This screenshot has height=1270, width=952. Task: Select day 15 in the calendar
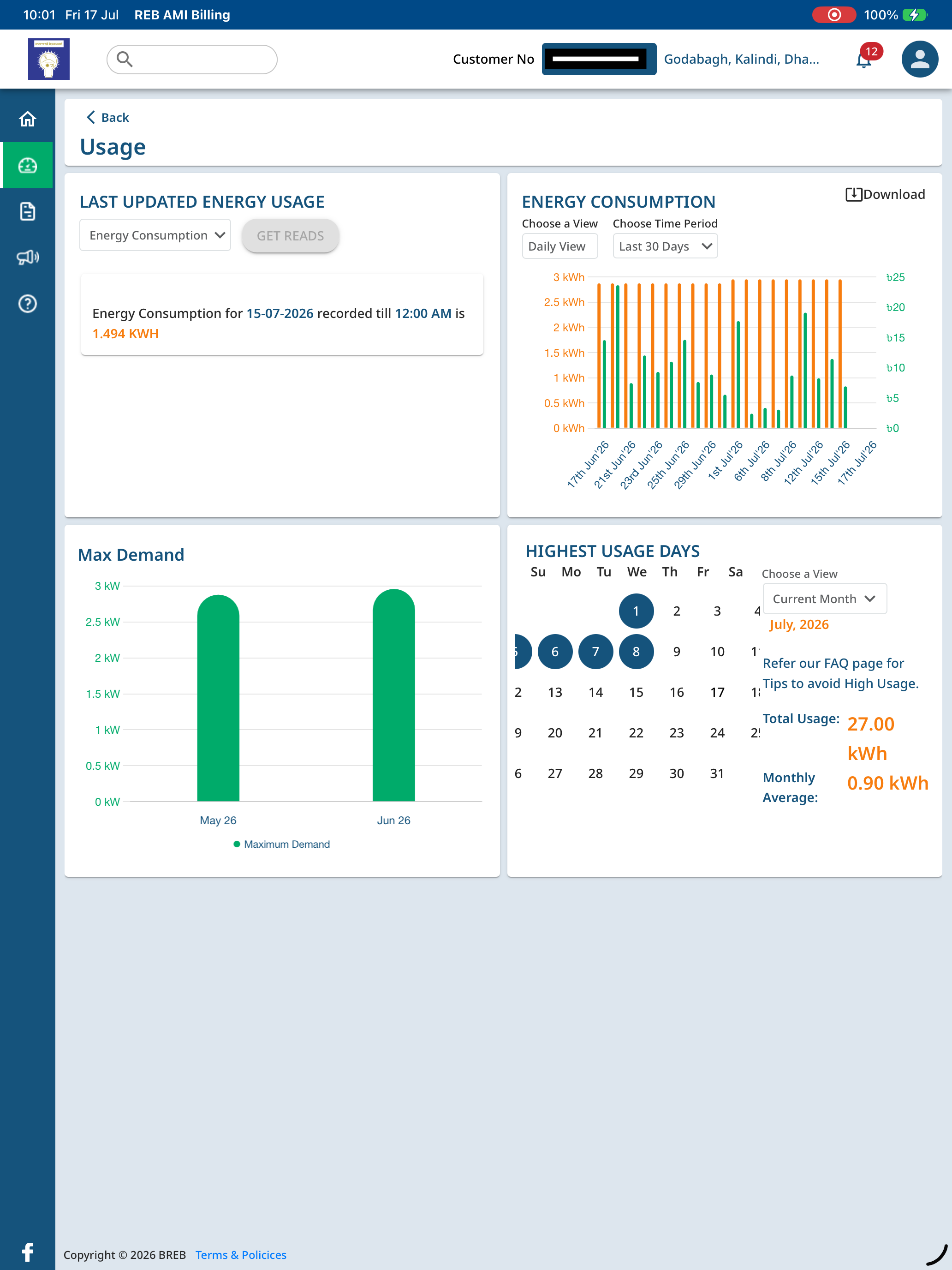tap(636, 692)
